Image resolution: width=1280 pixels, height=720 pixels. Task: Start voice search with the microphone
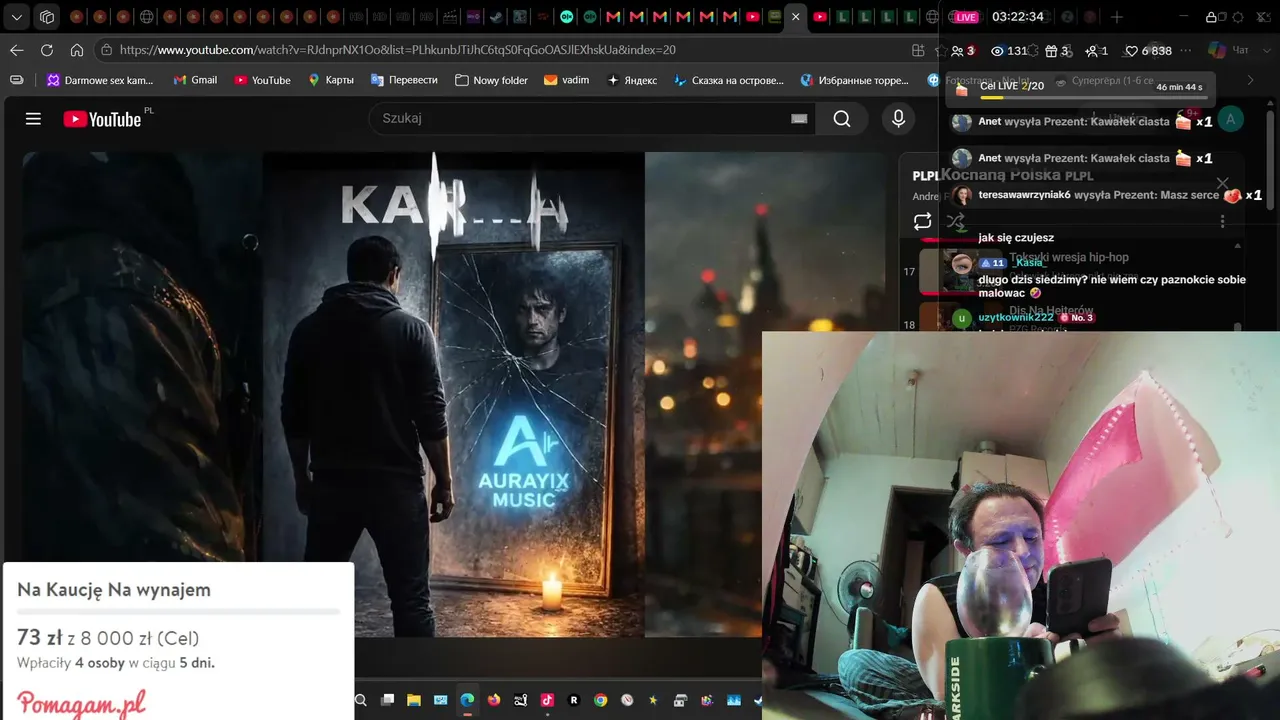[x=898, y=119]
